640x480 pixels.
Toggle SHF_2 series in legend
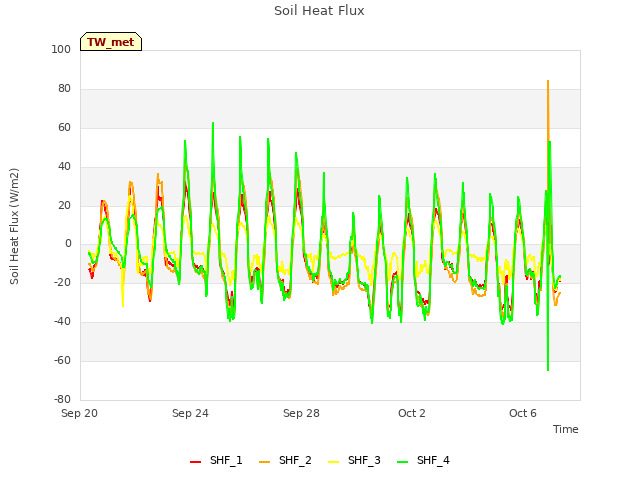[285, 460]
